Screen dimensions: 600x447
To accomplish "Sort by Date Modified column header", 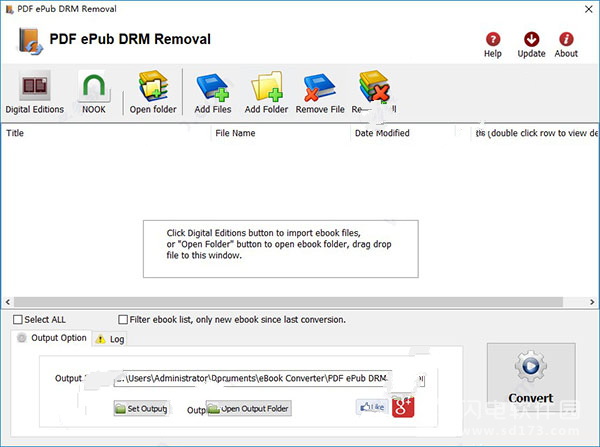I will 403,133.
